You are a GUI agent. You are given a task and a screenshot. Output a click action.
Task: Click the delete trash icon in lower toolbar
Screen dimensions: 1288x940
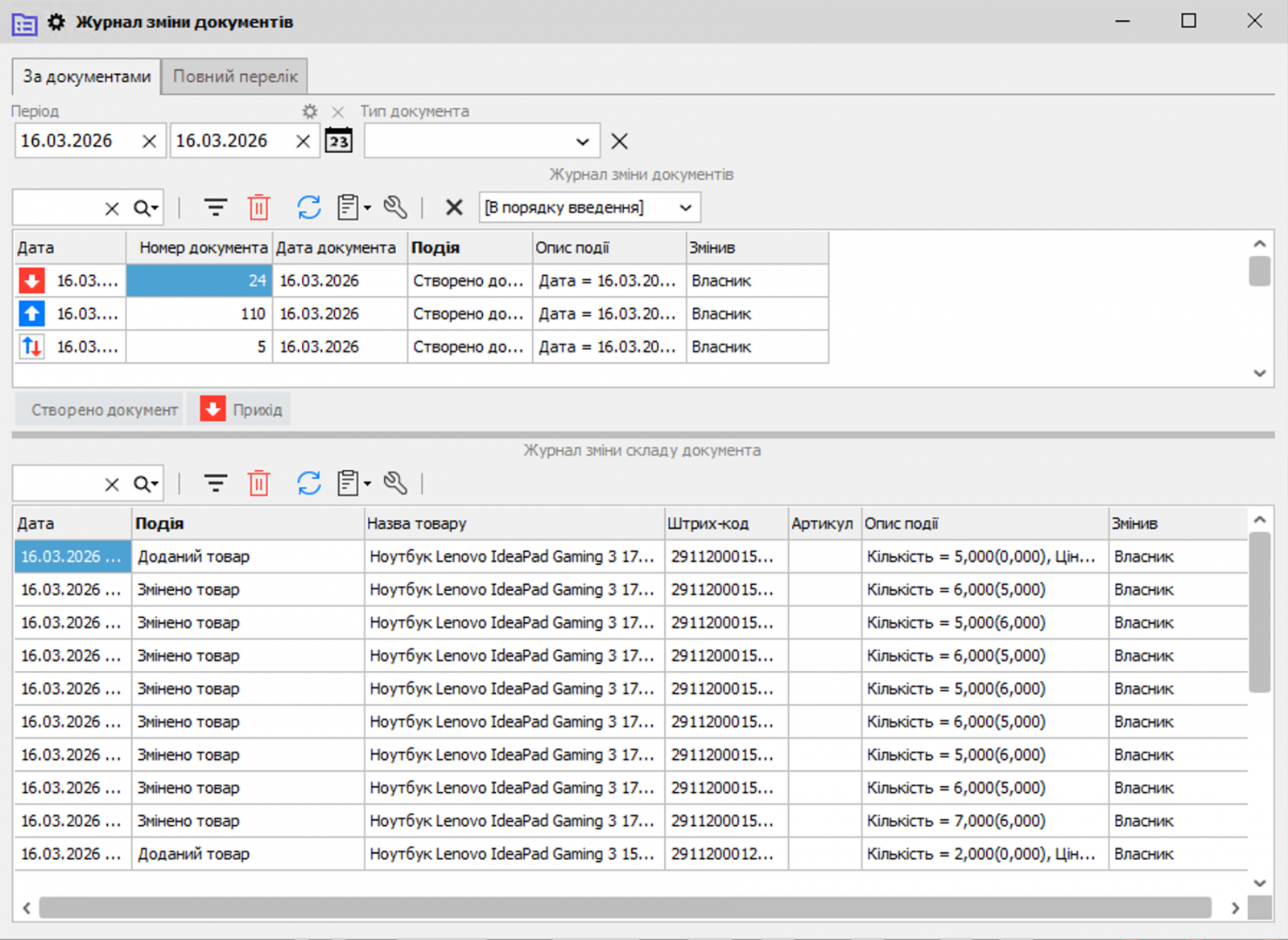tap(258, 483)
